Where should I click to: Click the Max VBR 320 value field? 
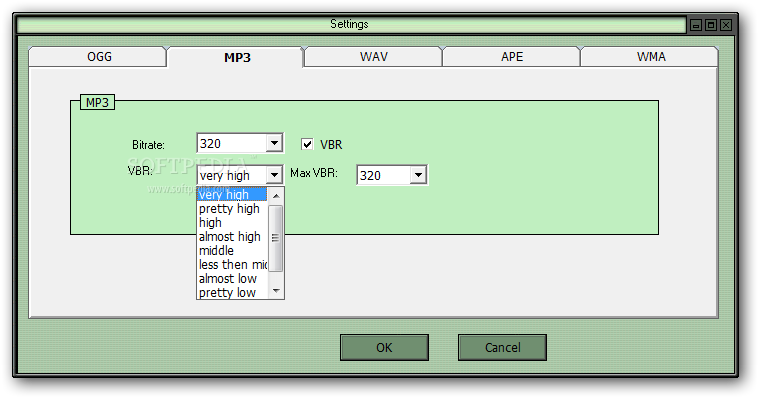coord(384,175)
